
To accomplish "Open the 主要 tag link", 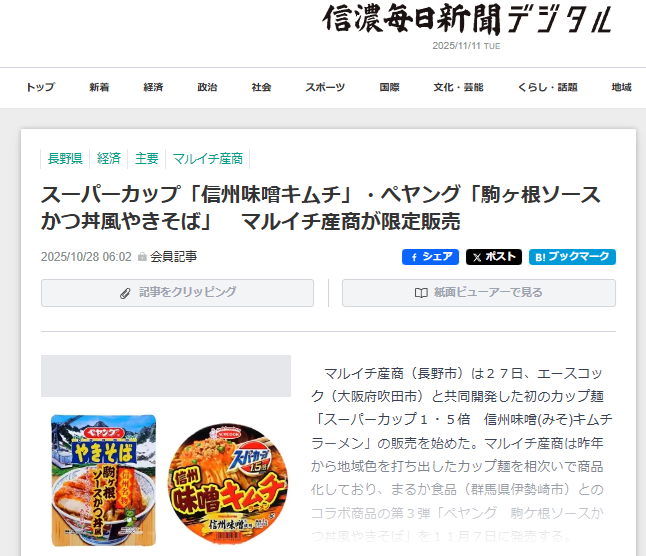I will [x=146, y=159].
